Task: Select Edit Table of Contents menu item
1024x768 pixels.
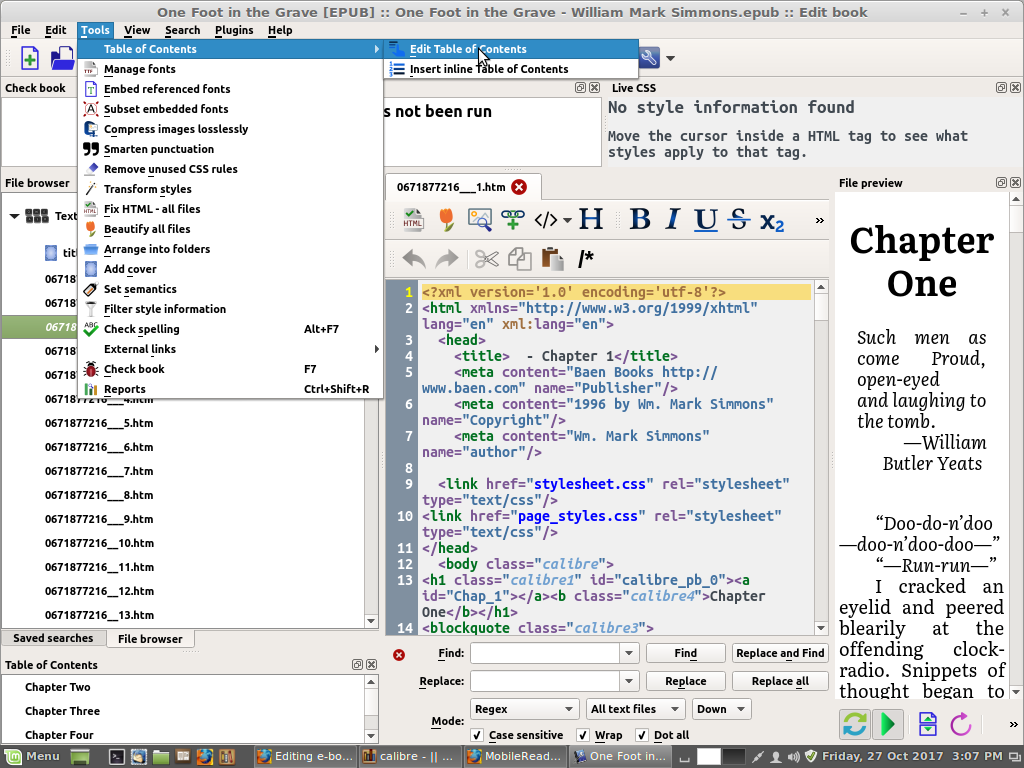Action: coord(467,49)
